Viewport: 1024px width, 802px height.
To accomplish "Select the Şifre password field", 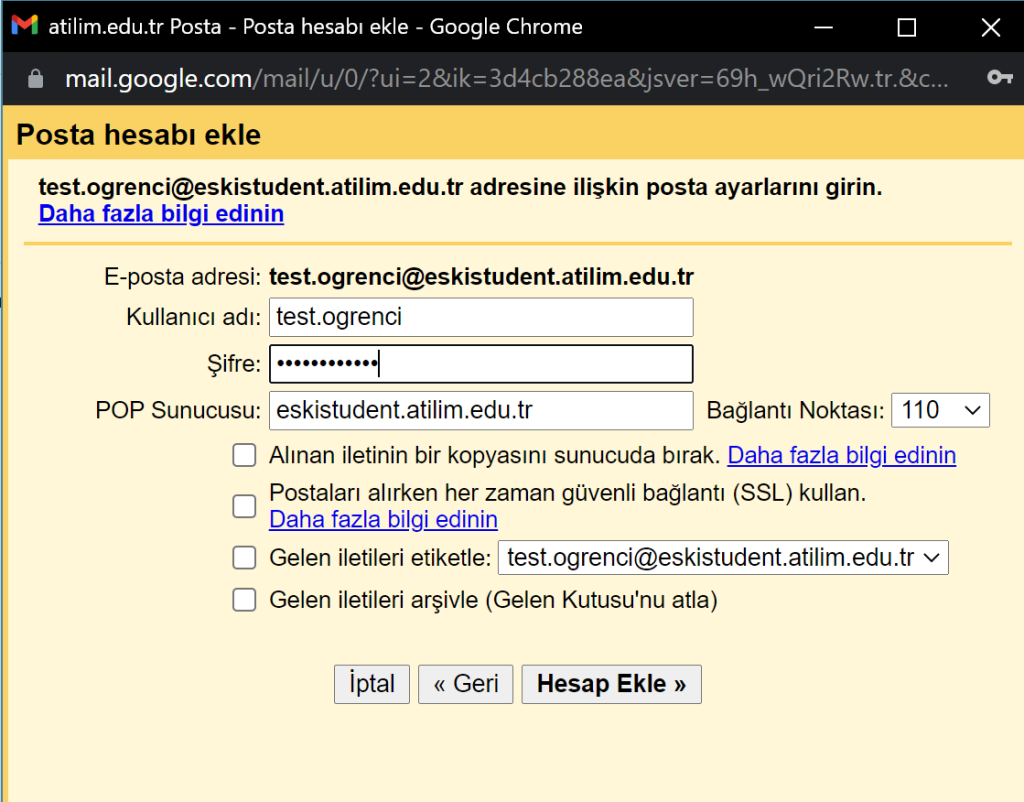I will tap(480, 363).
